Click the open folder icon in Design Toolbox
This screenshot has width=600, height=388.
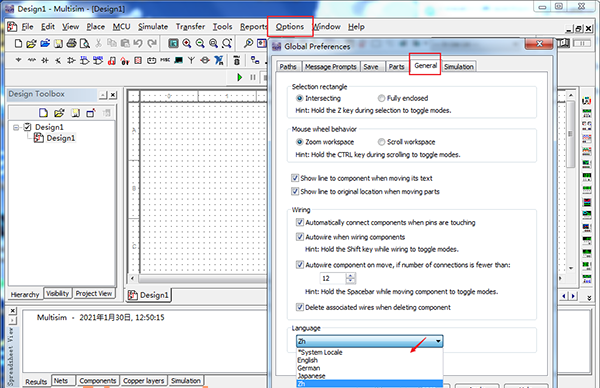tap(59, 113)
